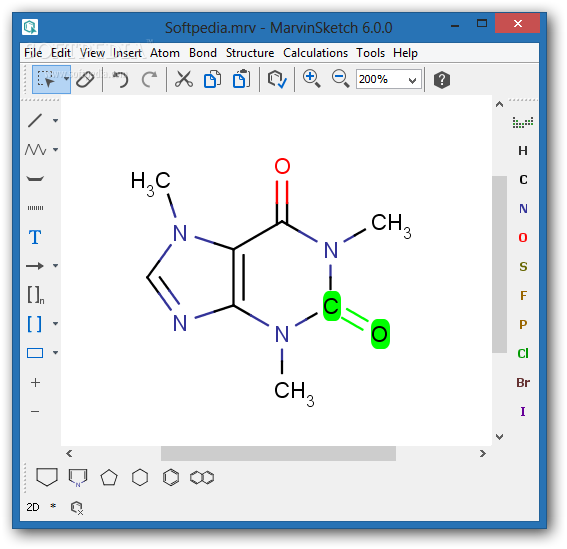The image size is (567, 549).
Task: Select the chain drawing tool
Action: 35,149
